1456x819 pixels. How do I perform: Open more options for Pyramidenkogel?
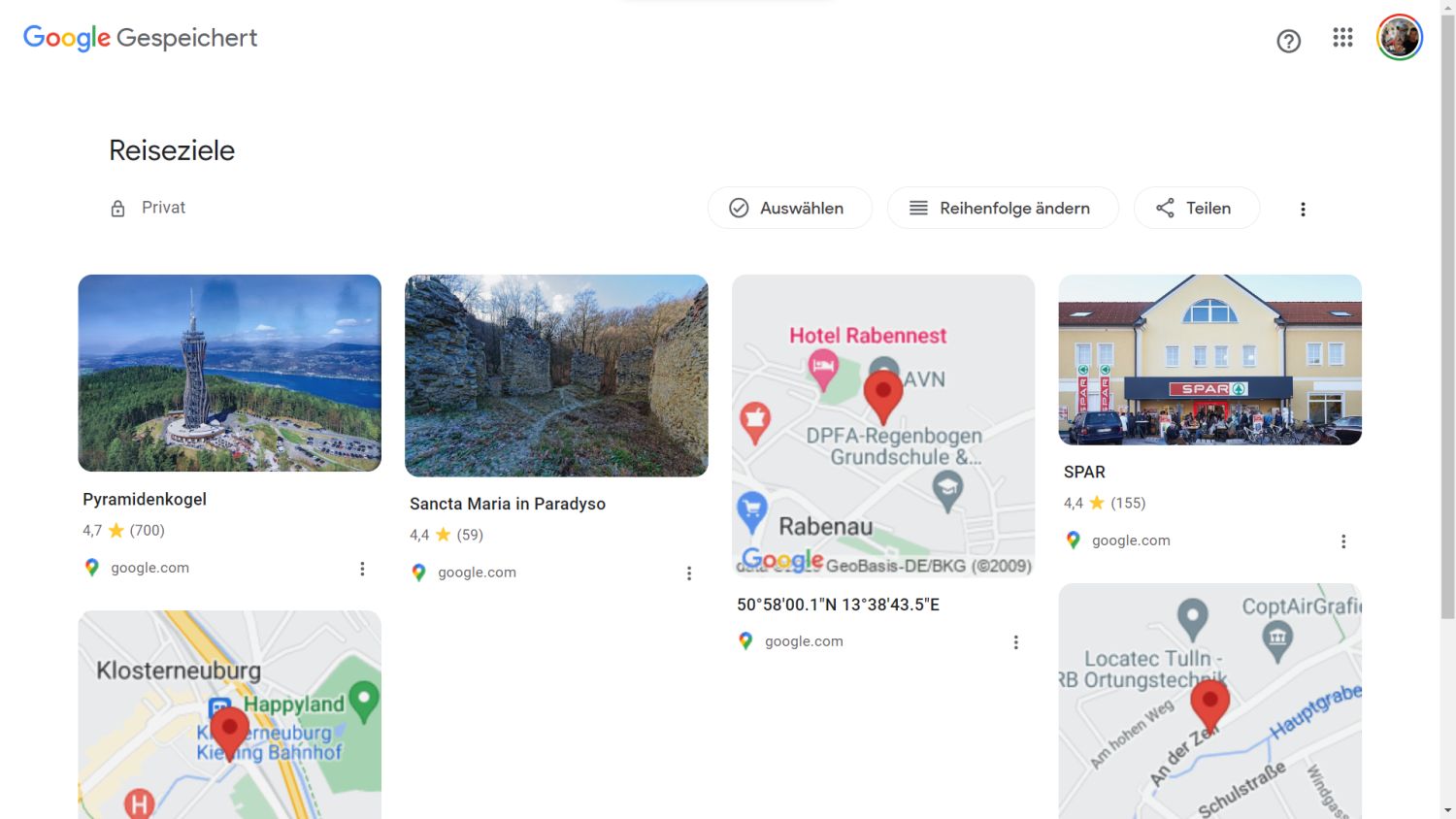[x=362, y=569]
